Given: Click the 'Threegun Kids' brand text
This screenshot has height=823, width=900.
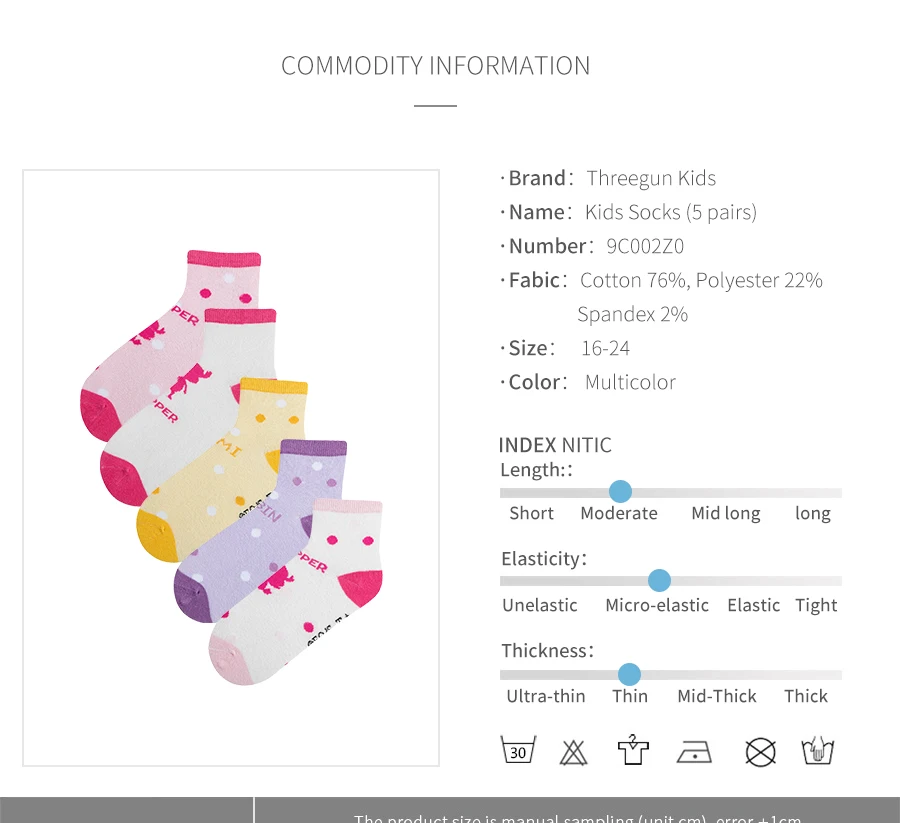Looking at the screenshot, I should pyautogui.click(x=651, y=178).
